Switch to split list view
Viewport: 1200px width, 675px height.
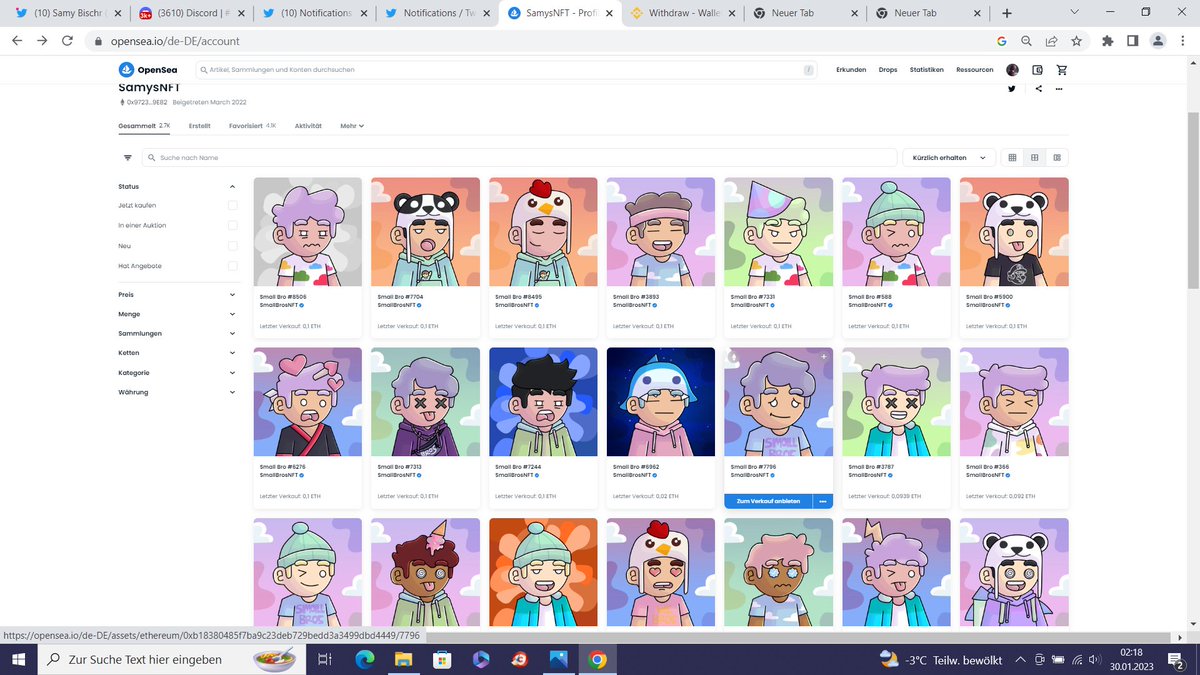1057,158
